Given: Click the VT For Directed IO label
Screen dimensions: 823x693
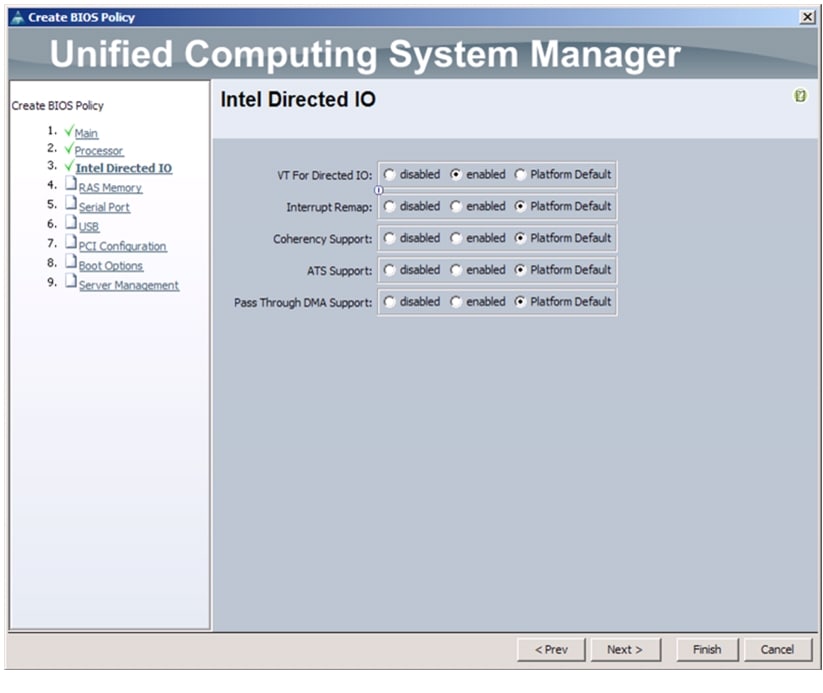Looking at the screenshot, I should tap(324, 175).
